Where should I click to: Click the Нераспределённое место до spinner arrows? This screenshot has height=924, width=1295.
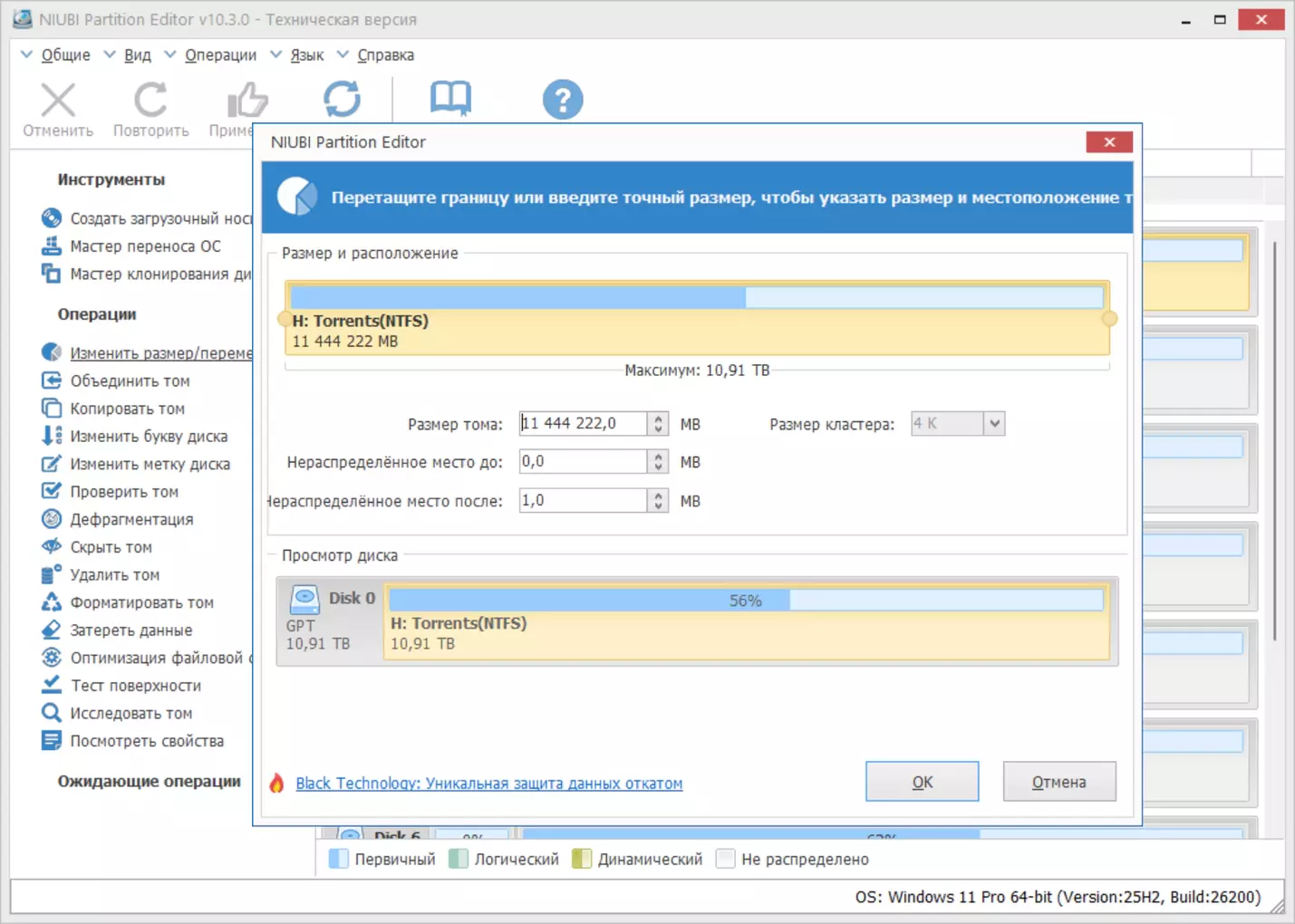tap(659, 462)
